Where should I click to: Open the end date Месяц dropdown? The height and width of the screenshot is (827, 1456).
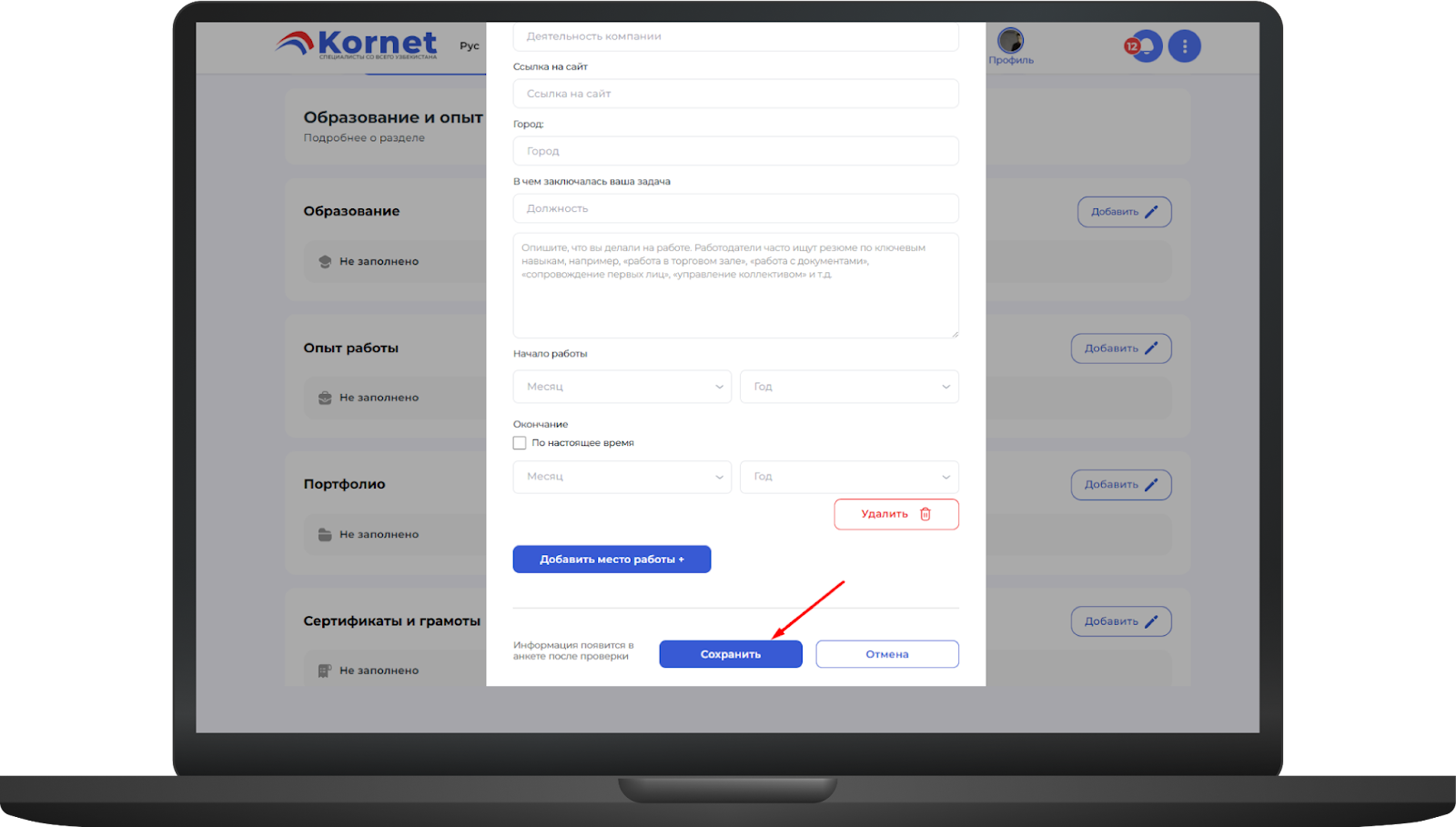[622, 477]
